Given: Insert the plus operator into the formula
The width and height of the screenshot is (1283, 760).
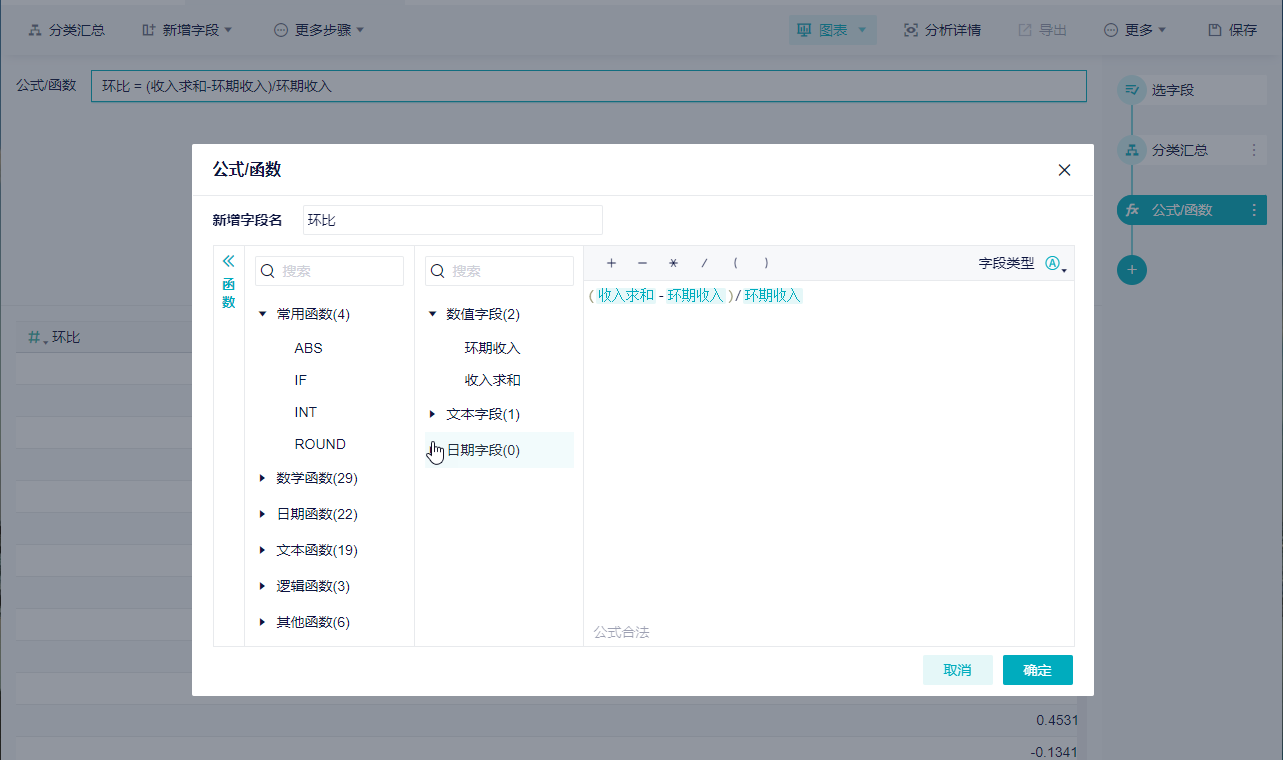Looking at the screenshot, I should (611, 263).
